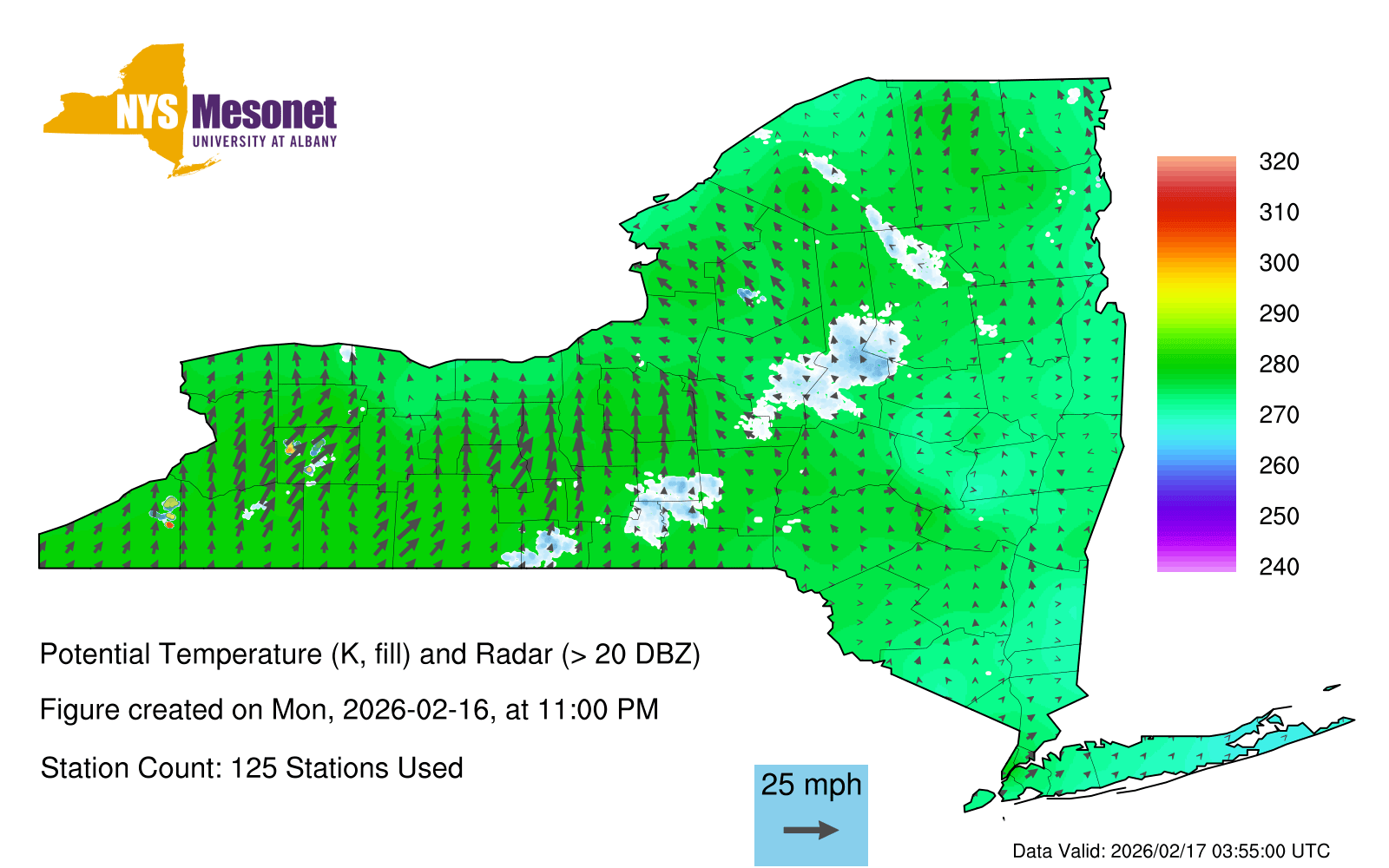
Task: Click the 240 label on the color scale
Action: tap(1279, 567)
